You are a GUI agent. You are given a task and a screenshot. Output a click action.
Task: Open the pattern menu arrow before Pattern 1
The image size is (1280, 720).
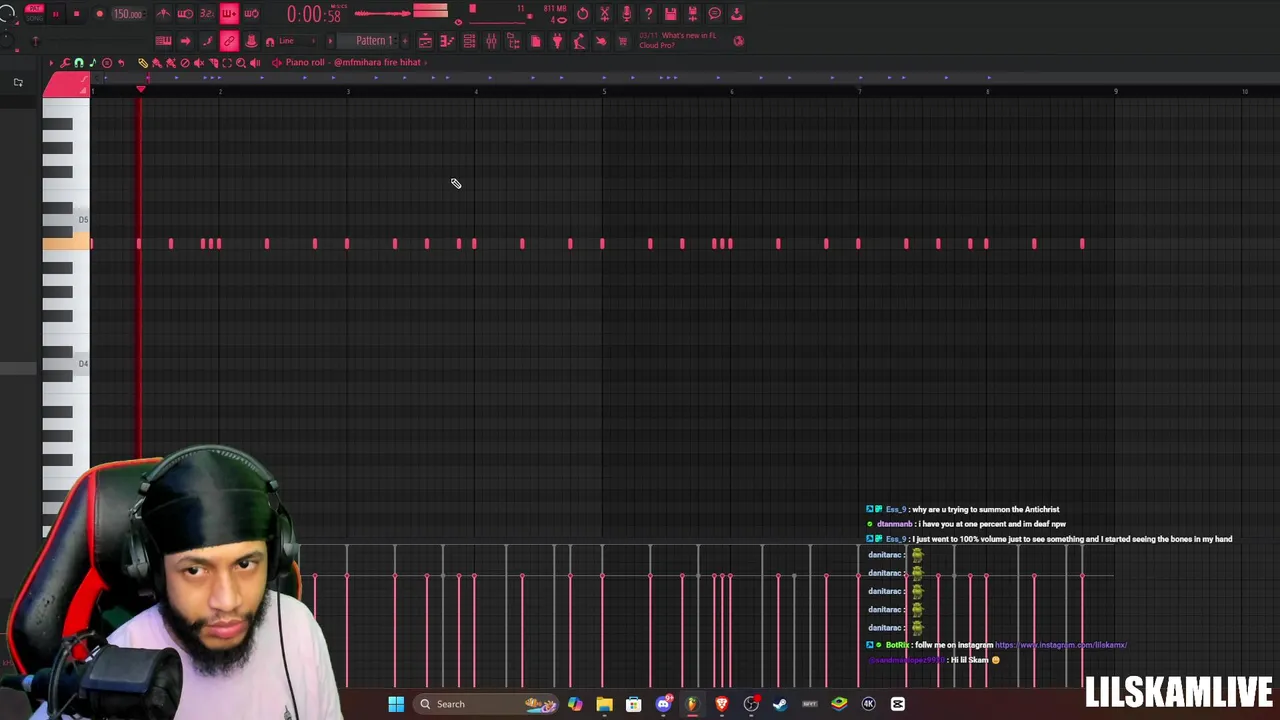[330, 41]
